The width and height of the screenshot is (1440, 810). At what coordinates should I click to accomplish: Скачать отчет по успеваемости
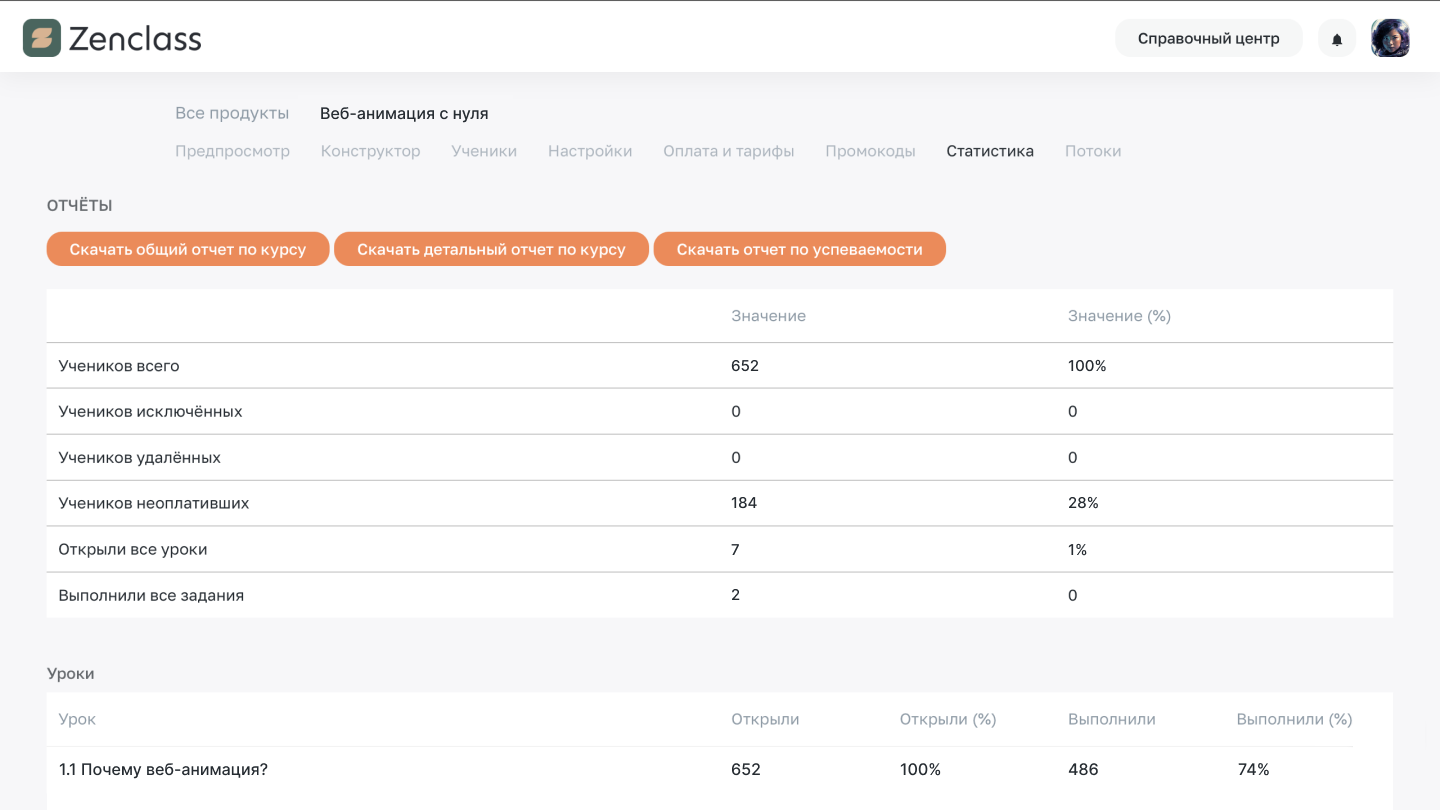click(799, 248)
